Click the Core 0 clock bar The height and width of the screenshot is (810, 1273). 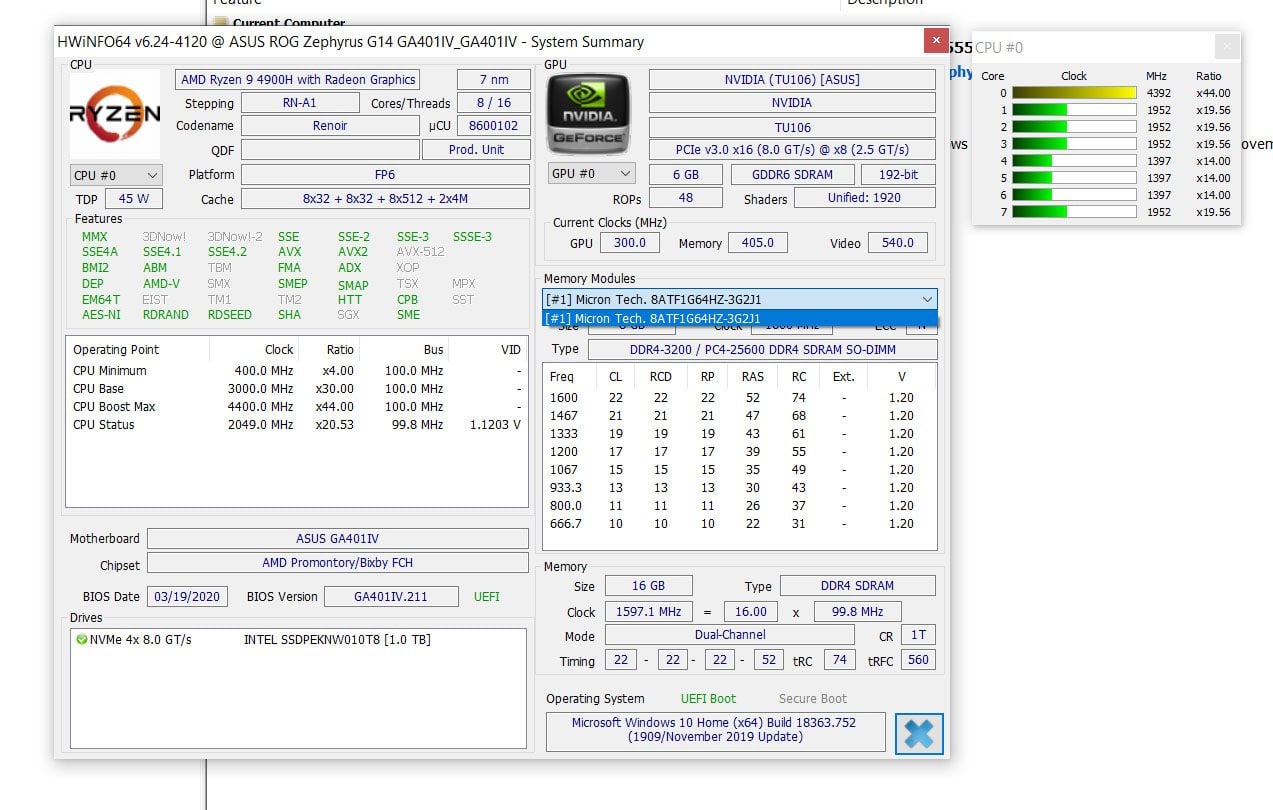tap(1074, 93)
